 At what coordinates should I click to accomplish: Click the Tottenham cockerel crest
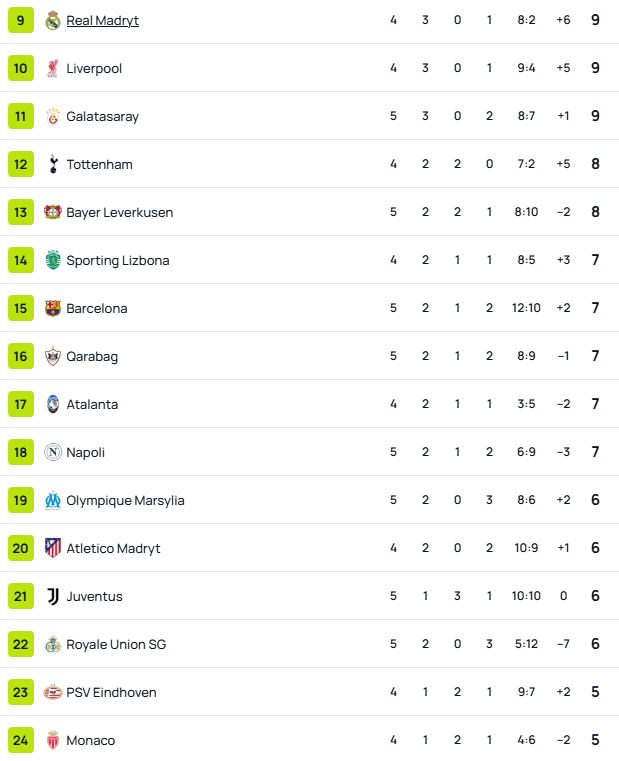[x=53, y=164]
